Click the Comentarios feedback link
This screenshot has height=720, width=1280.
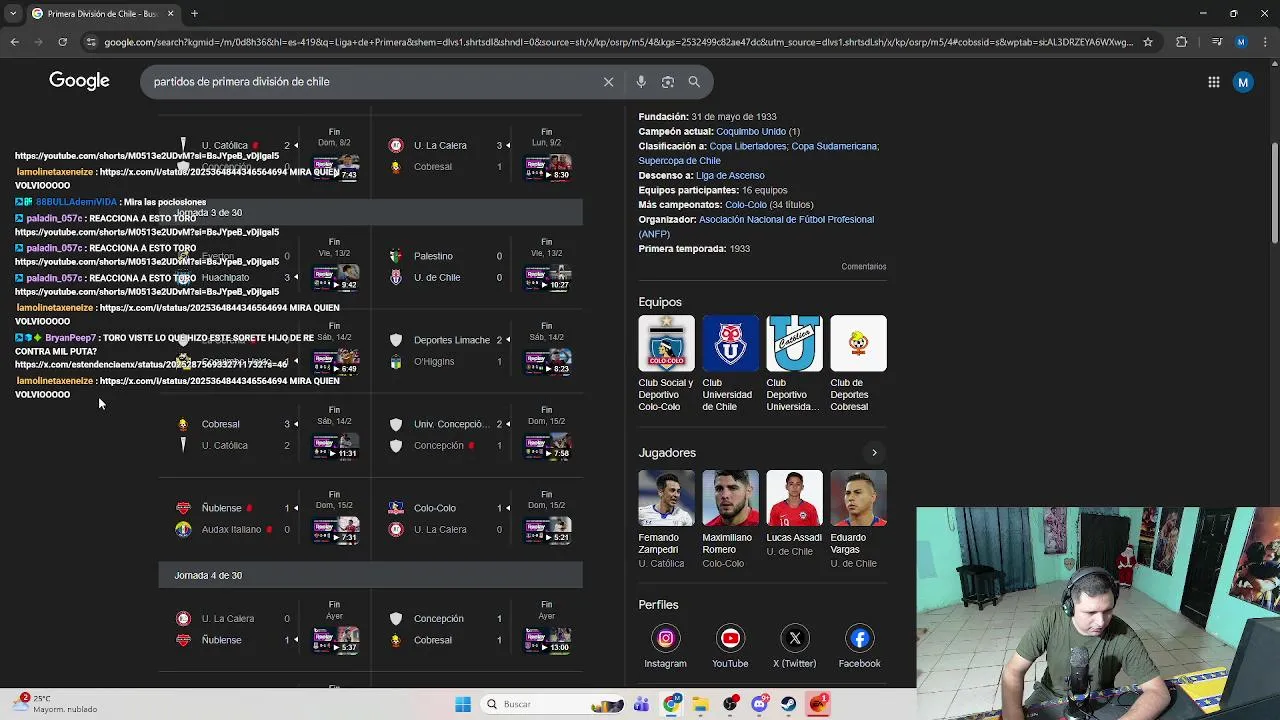coord(864,267)
